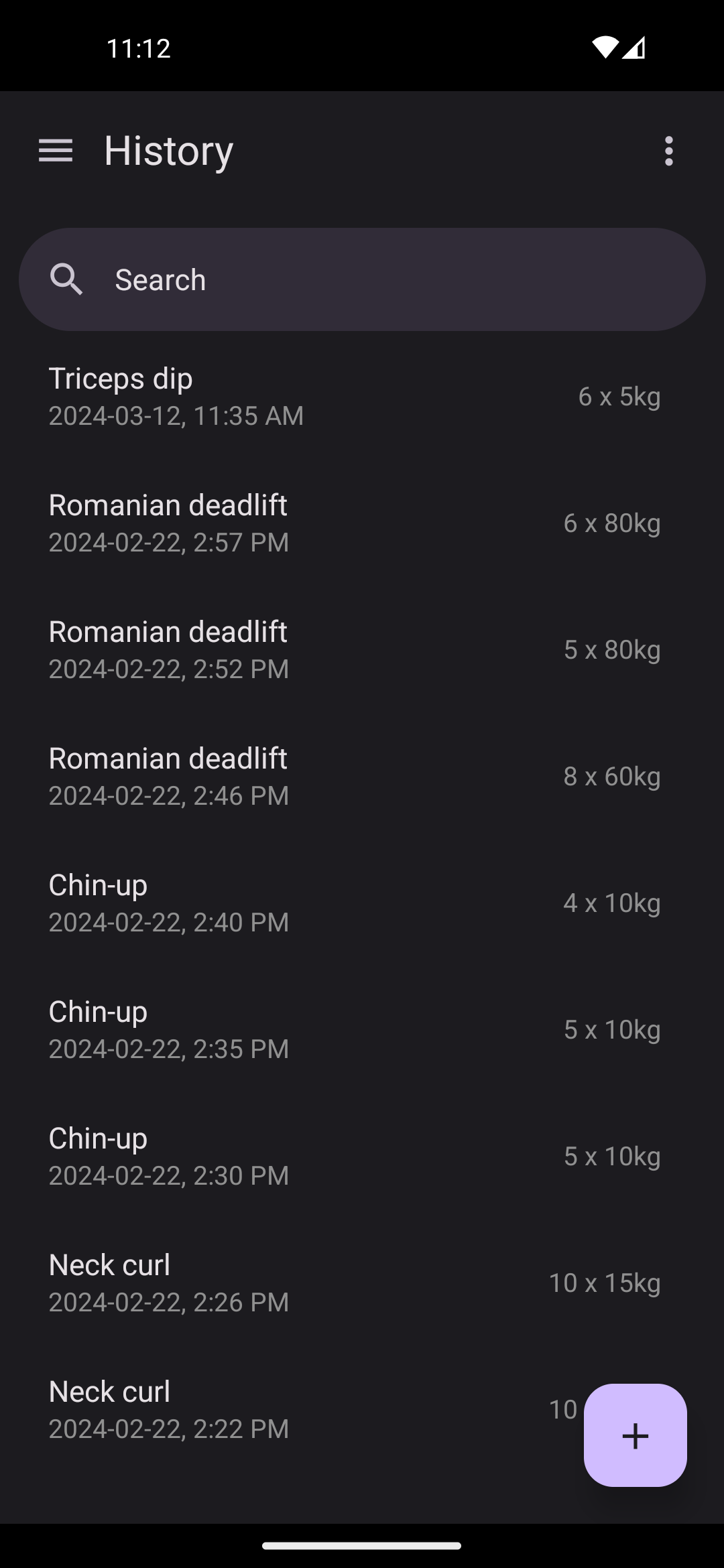Tap the 6 x 5kg set value

click(x=619, y=397)
